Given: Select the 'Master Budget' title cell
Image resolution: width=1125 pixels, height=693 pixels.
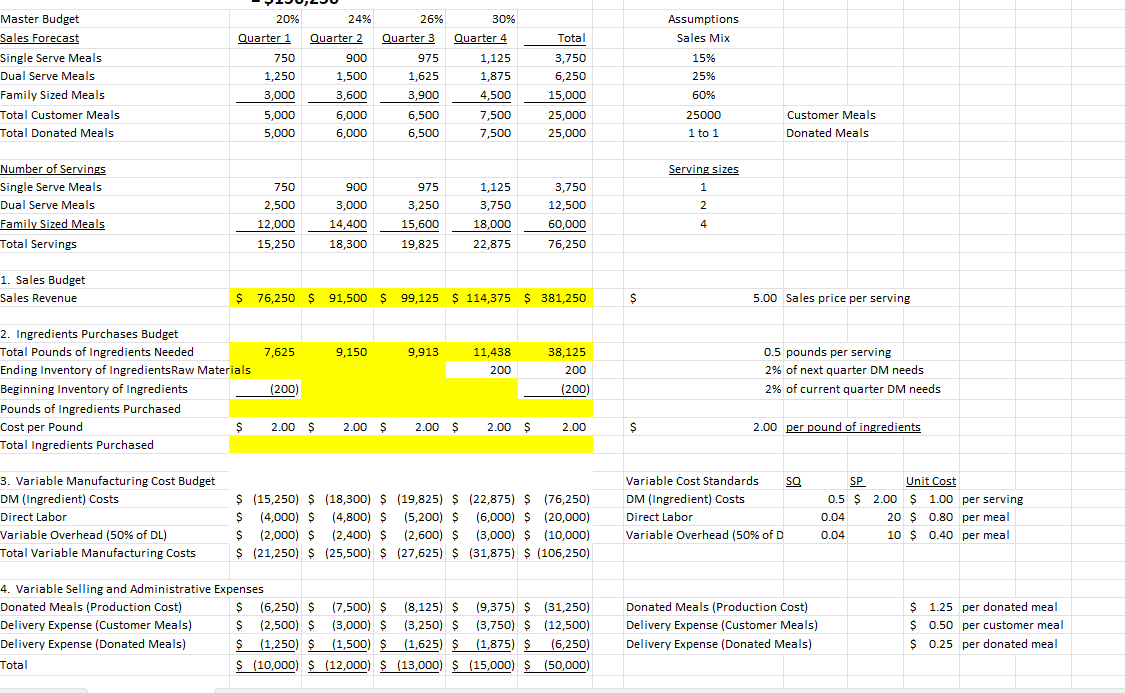Looking at the screenshot, I should pyautogui.click(x=39, y=19).
